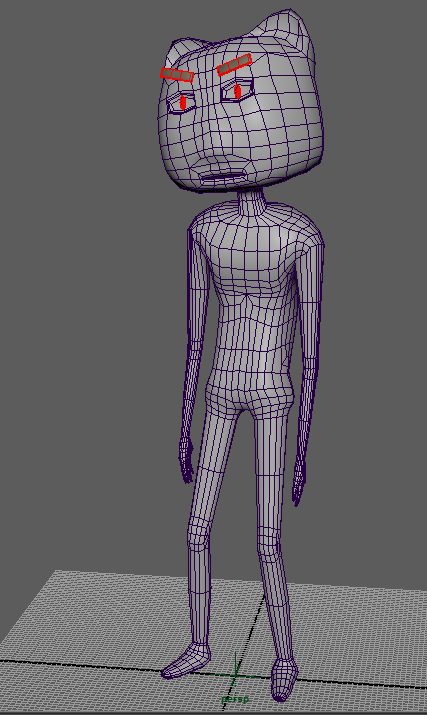Click the character's neck
Screen dimensions: 427x715
(252, 201)
